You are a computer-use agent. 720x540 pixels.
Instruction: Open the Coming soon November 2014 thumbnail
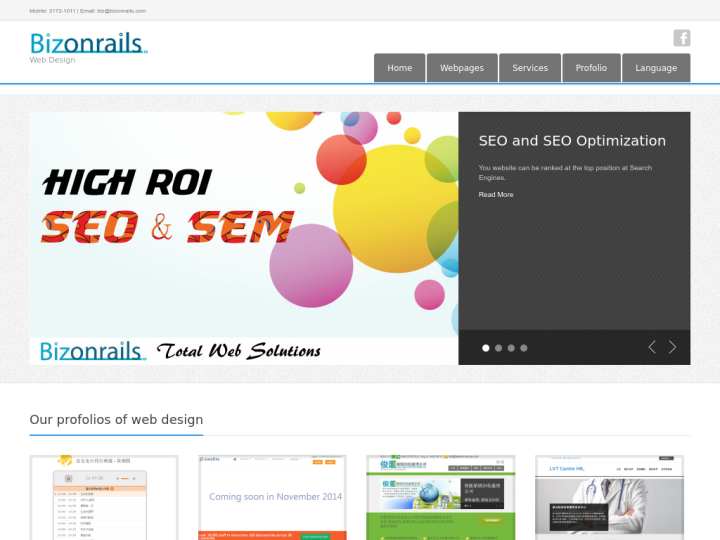click(273, 497)
